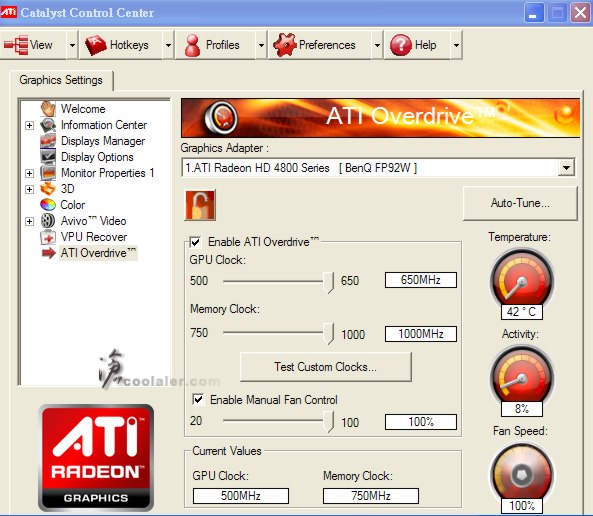593x516 pixels.
Task: Click the current 500MHz GPU Clock value
Action: pyautogui.click(x=241, y=496)
